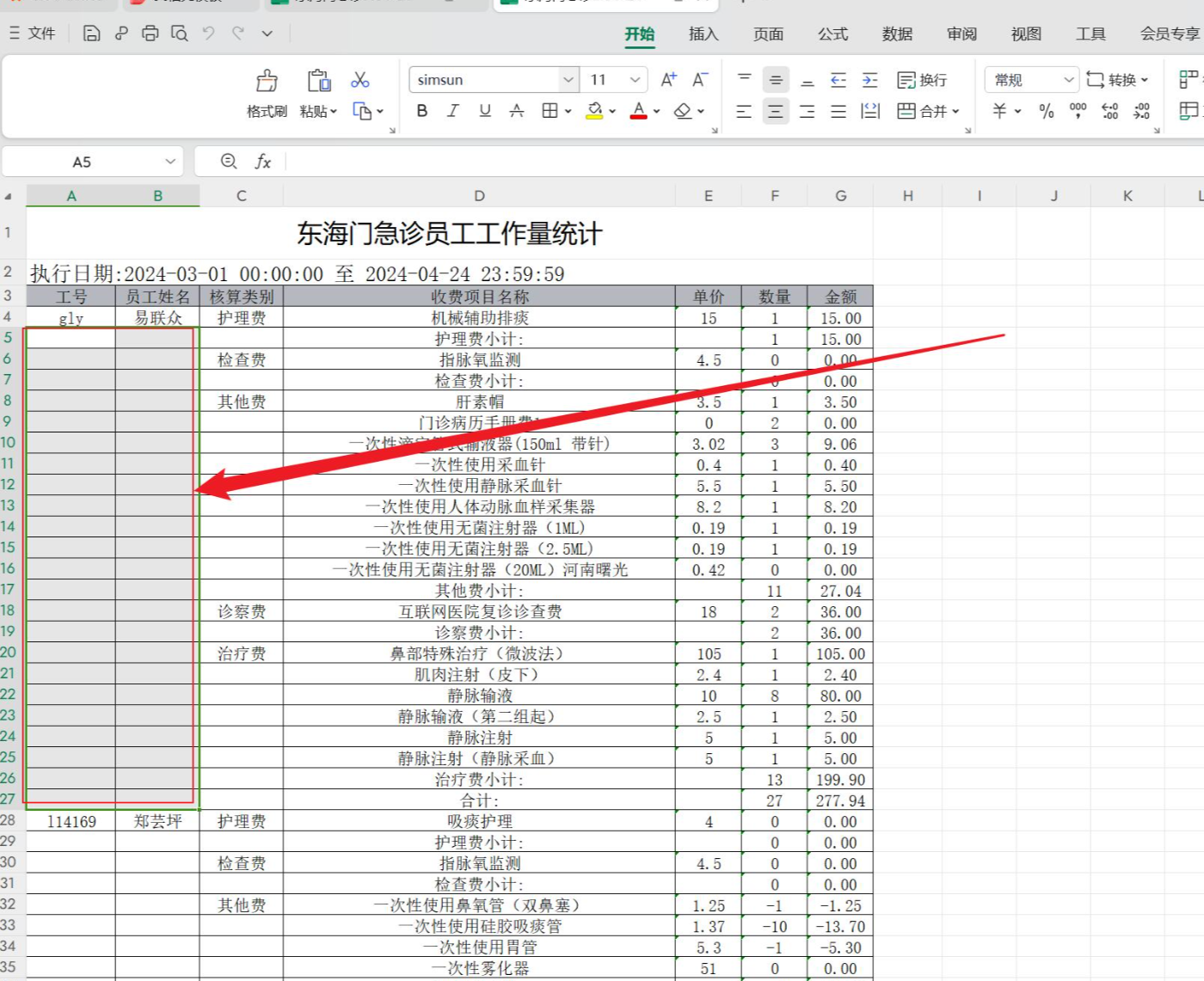Click the Font Color red A swatch
1204x981 pixels.
[638, 111]
